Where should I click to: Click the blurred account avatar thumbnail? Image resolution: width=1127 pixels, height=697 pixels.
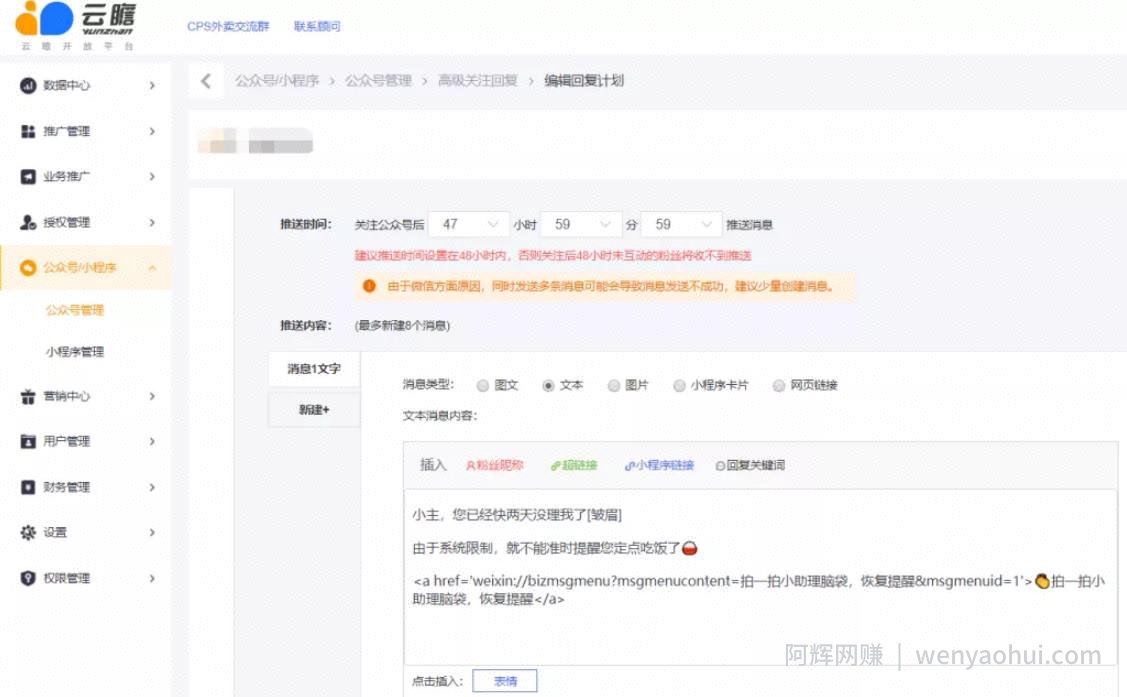[217, 140]
